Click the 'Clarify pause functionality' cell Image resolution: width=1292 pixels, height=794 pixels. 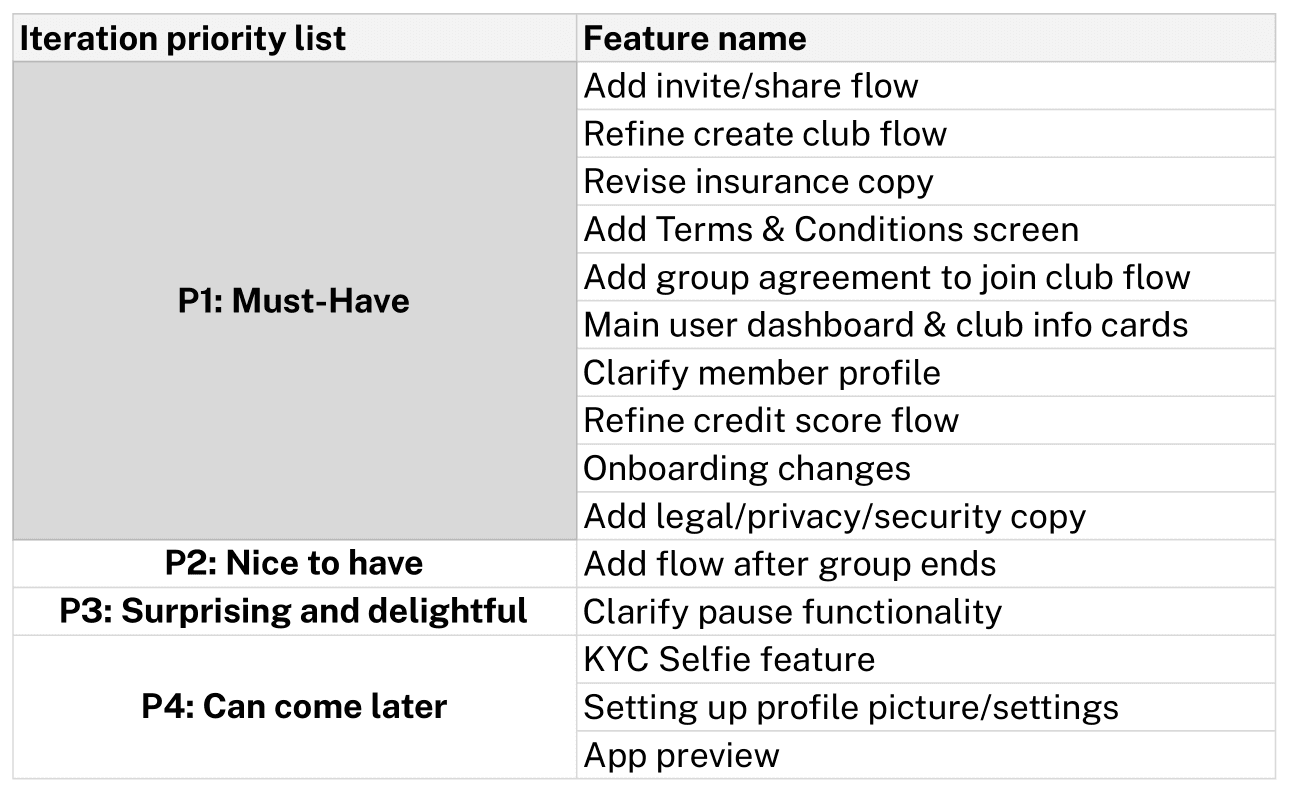[926, 611]
